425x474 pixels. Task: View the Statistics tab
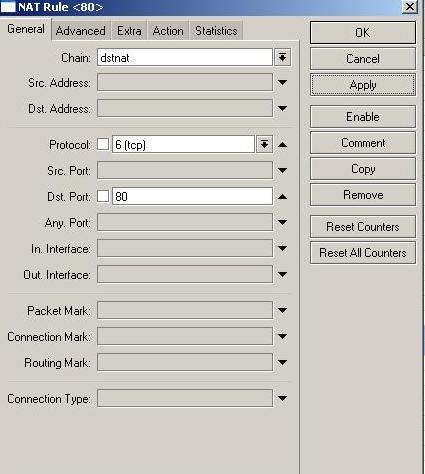coord(216,31)
